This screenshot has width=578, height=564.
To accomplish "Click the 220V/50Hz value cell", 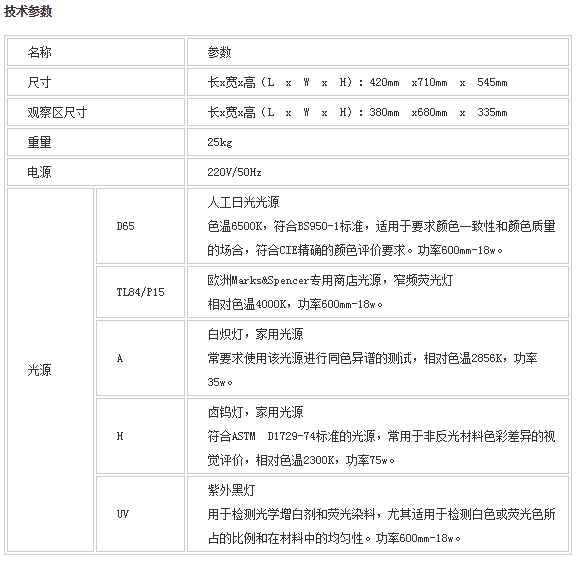I will (378, 172).
